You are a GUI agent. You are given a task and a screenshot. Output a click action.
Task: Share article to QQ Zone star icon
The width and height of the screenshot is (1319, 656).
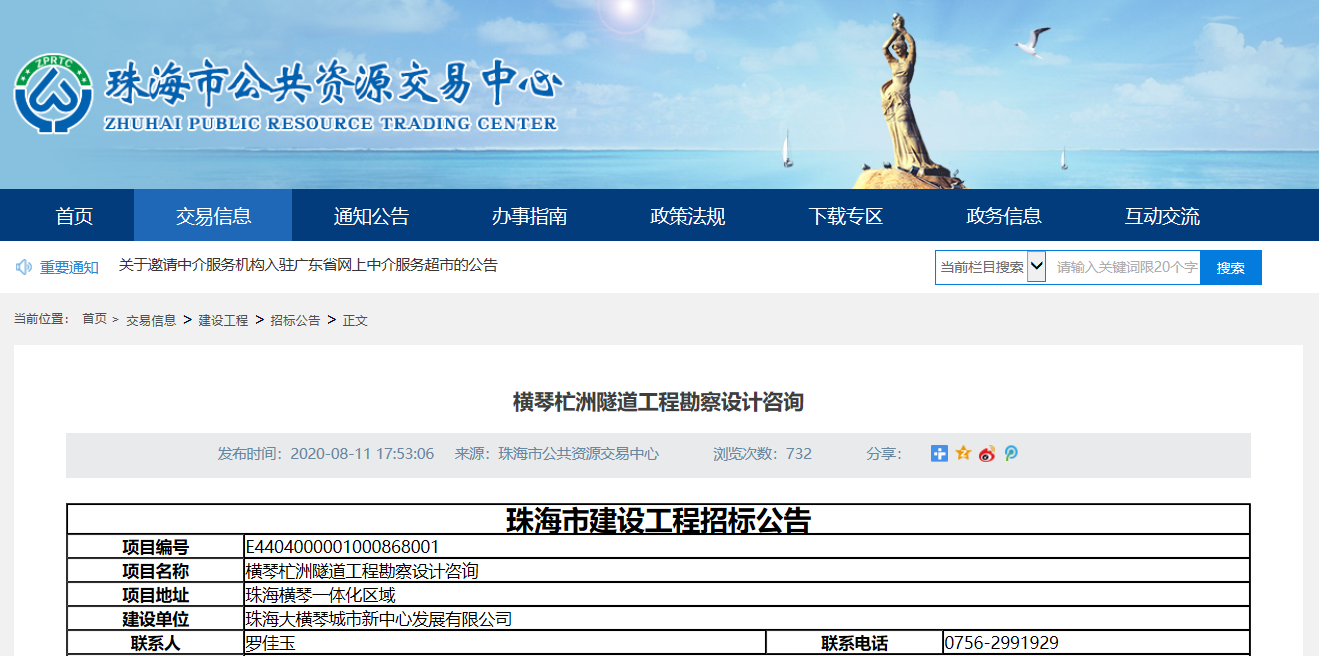[963, 454]
